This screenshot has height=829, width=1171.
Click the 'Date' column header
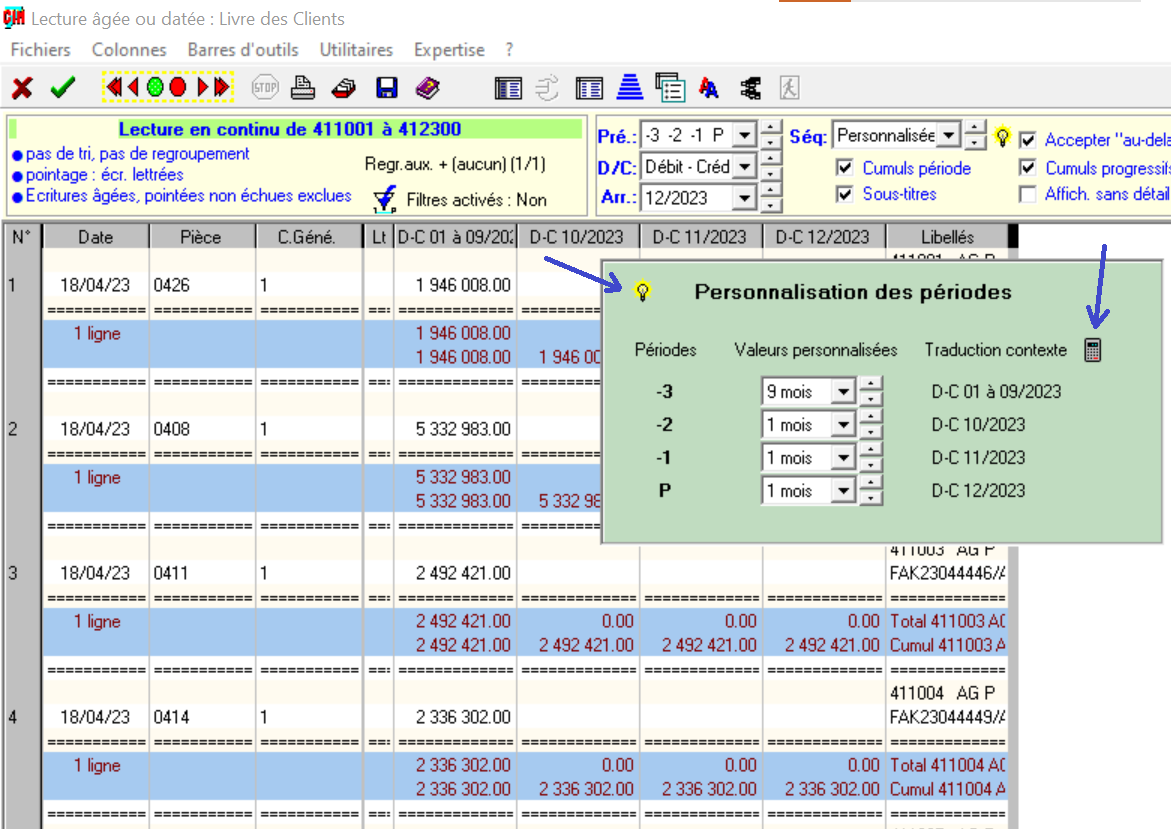point(96,237)
